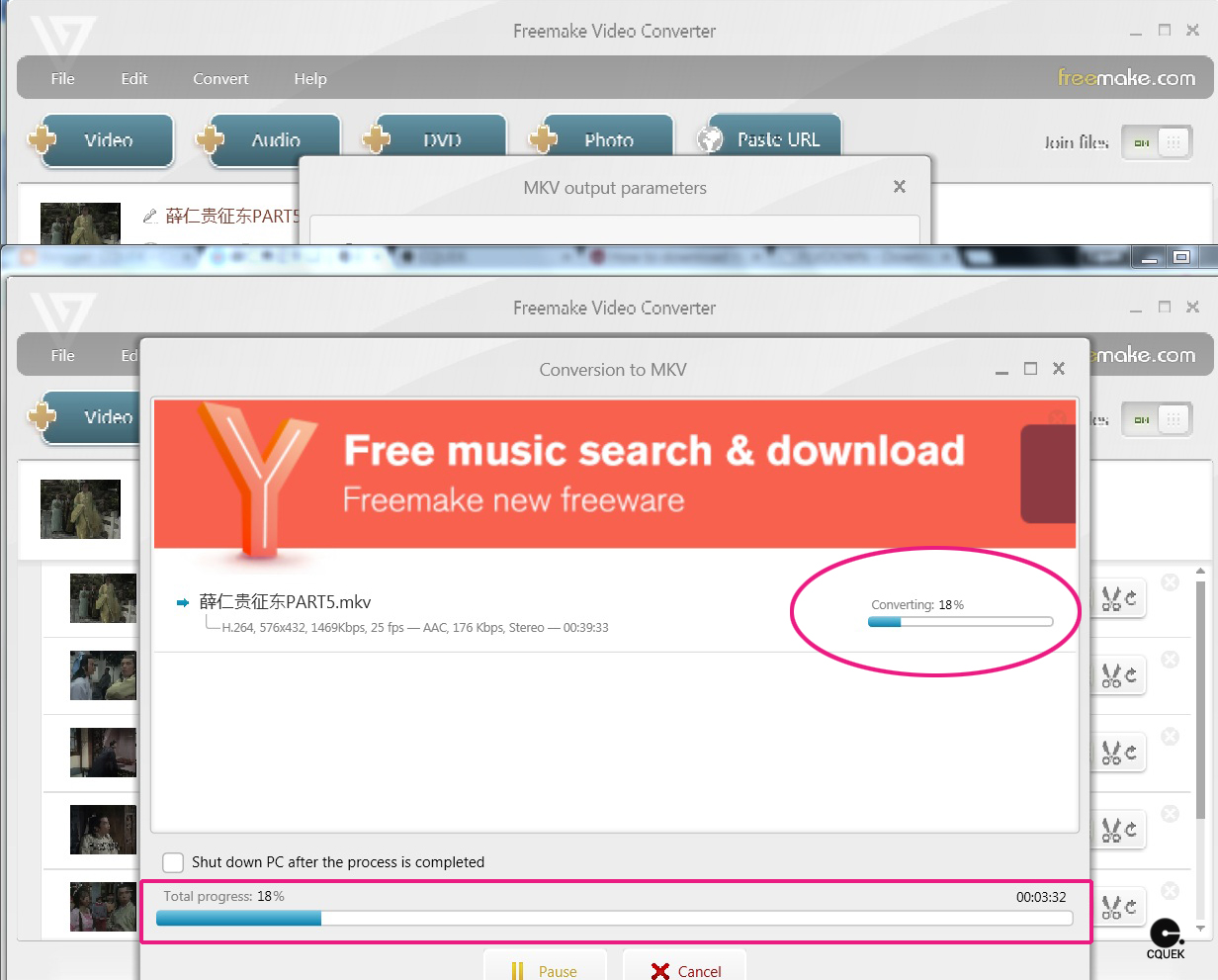The image size is (1218, 980).
Task: Click the fourth row's scissors edit button
Action: pos(1118,830)
